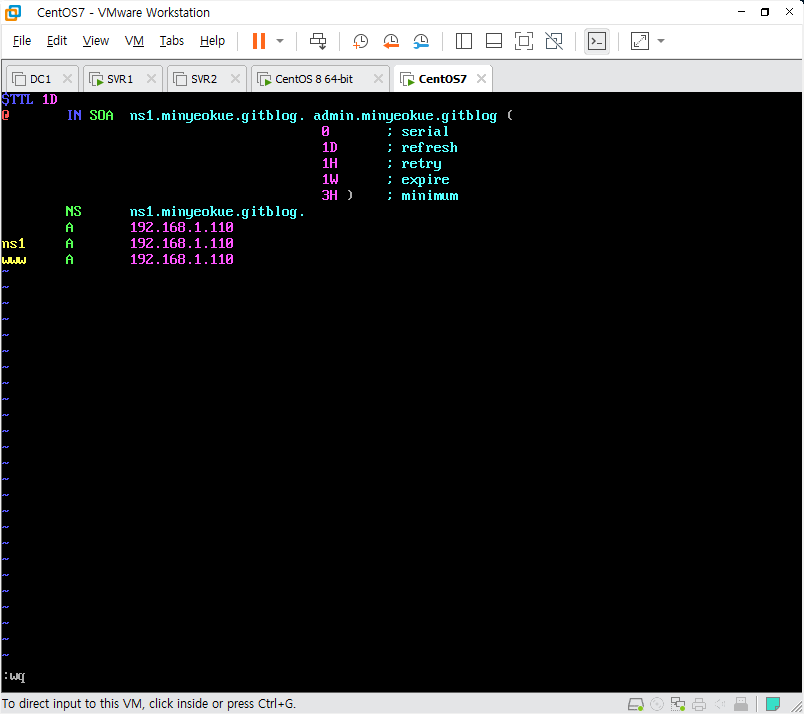The width and height of the screenshot is (804, 714).
Task: Enter full screen mode
Action: [524, 41]
